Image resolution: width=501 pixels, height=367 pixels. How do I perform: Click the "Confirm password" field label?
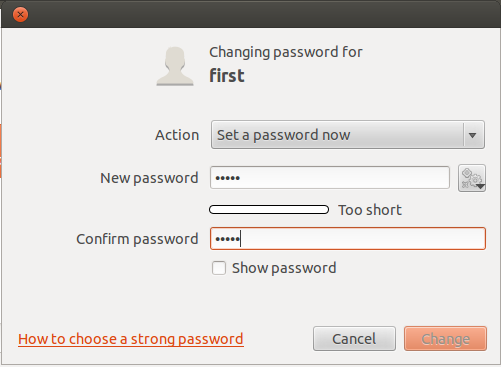coord(137,239)
